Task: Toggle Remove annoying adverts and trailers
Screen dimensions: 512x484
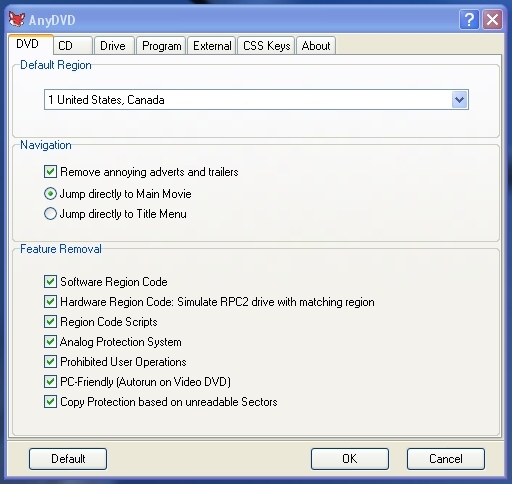Action: 50,172
